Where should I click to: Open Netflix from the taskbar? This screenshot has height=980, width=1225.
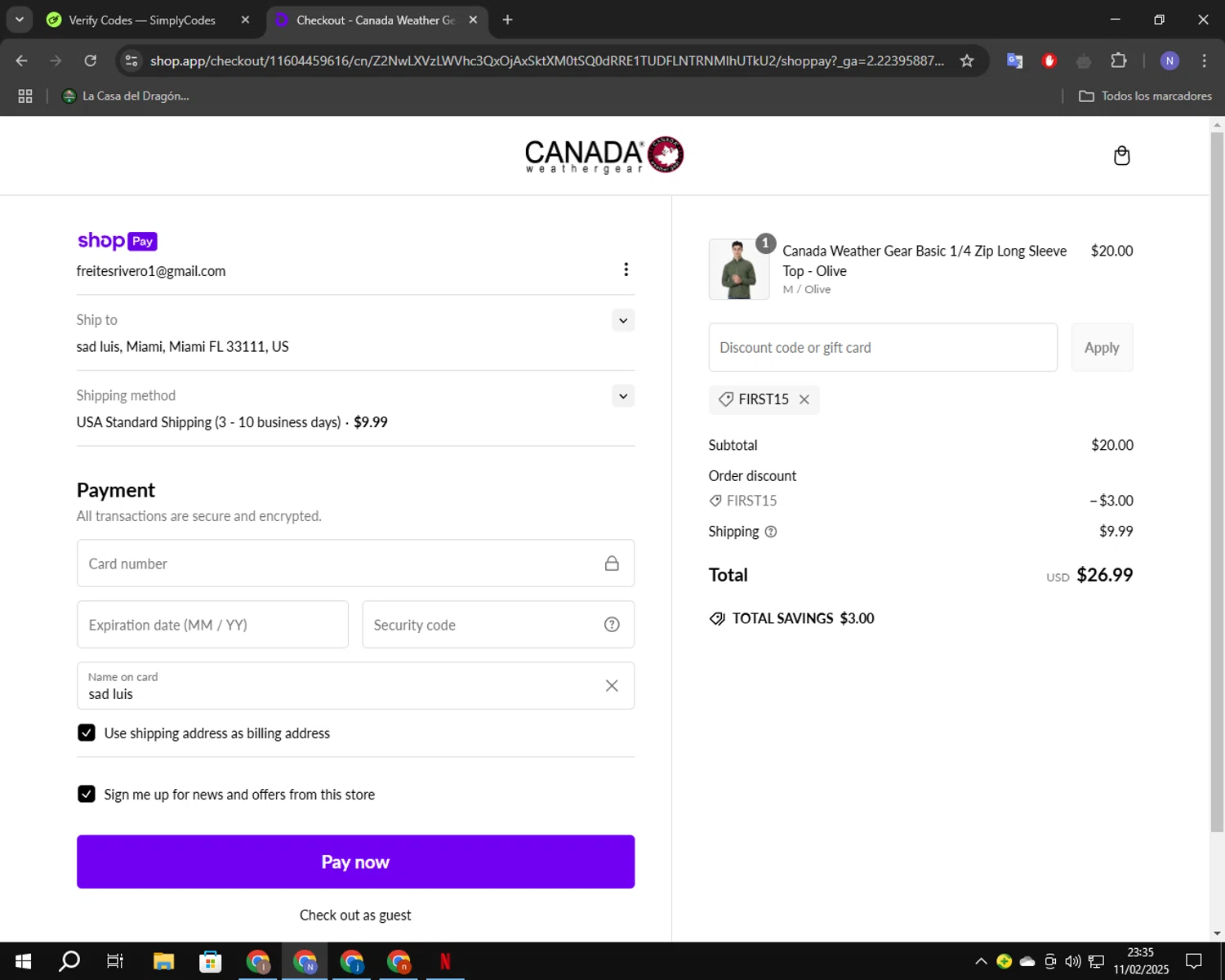pos(445,961)
